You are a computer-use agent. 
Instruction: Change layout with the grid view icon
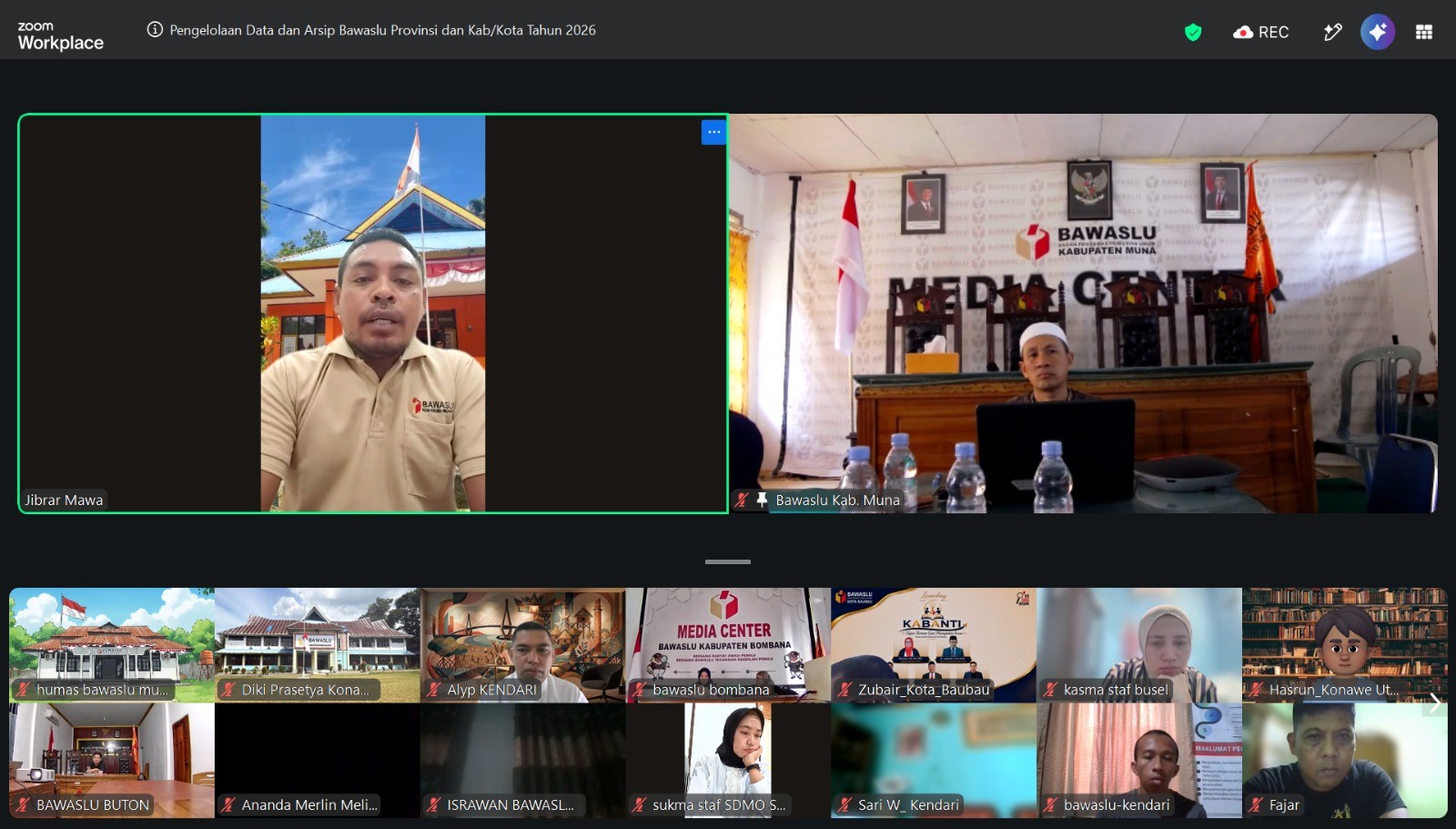point(1424,32)
